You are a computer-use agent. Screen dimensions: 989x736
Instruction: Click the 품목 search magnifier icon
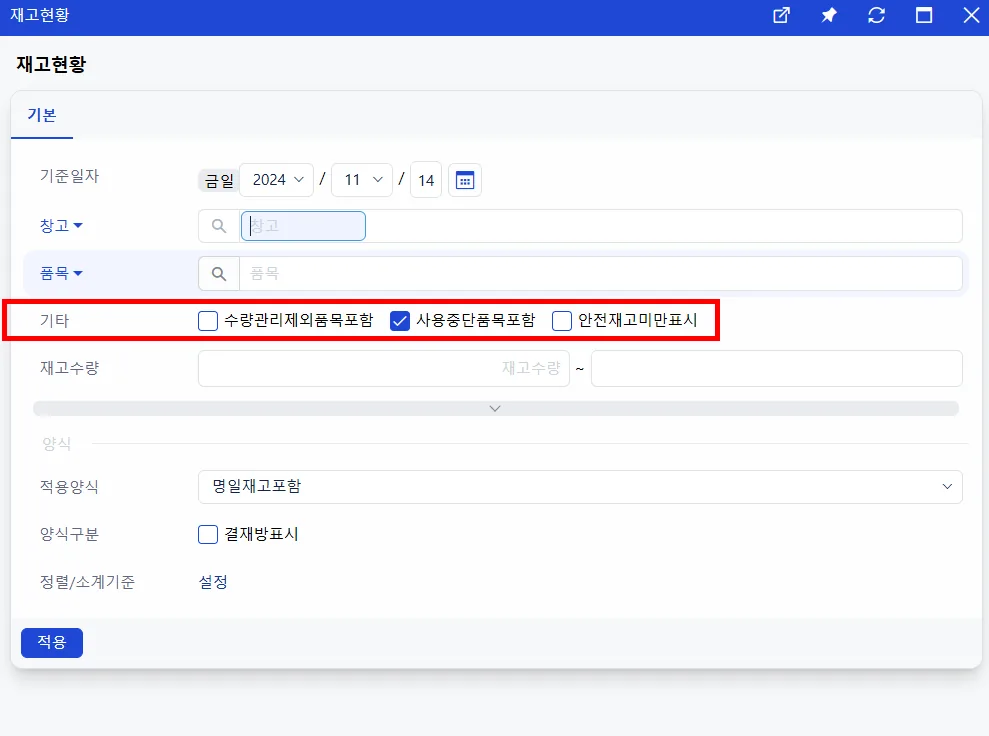[x=219, y=274]
